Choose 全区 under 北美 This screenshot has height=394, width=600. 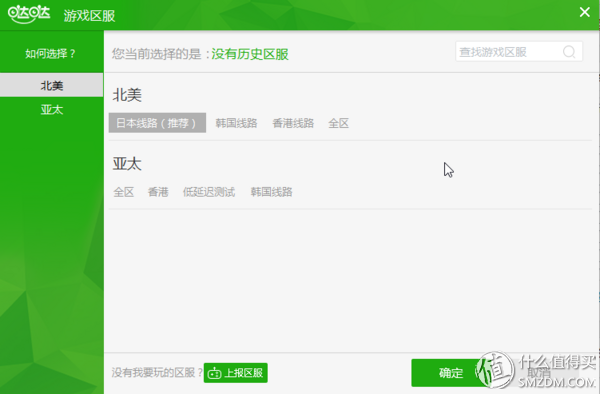pos(339,123)
